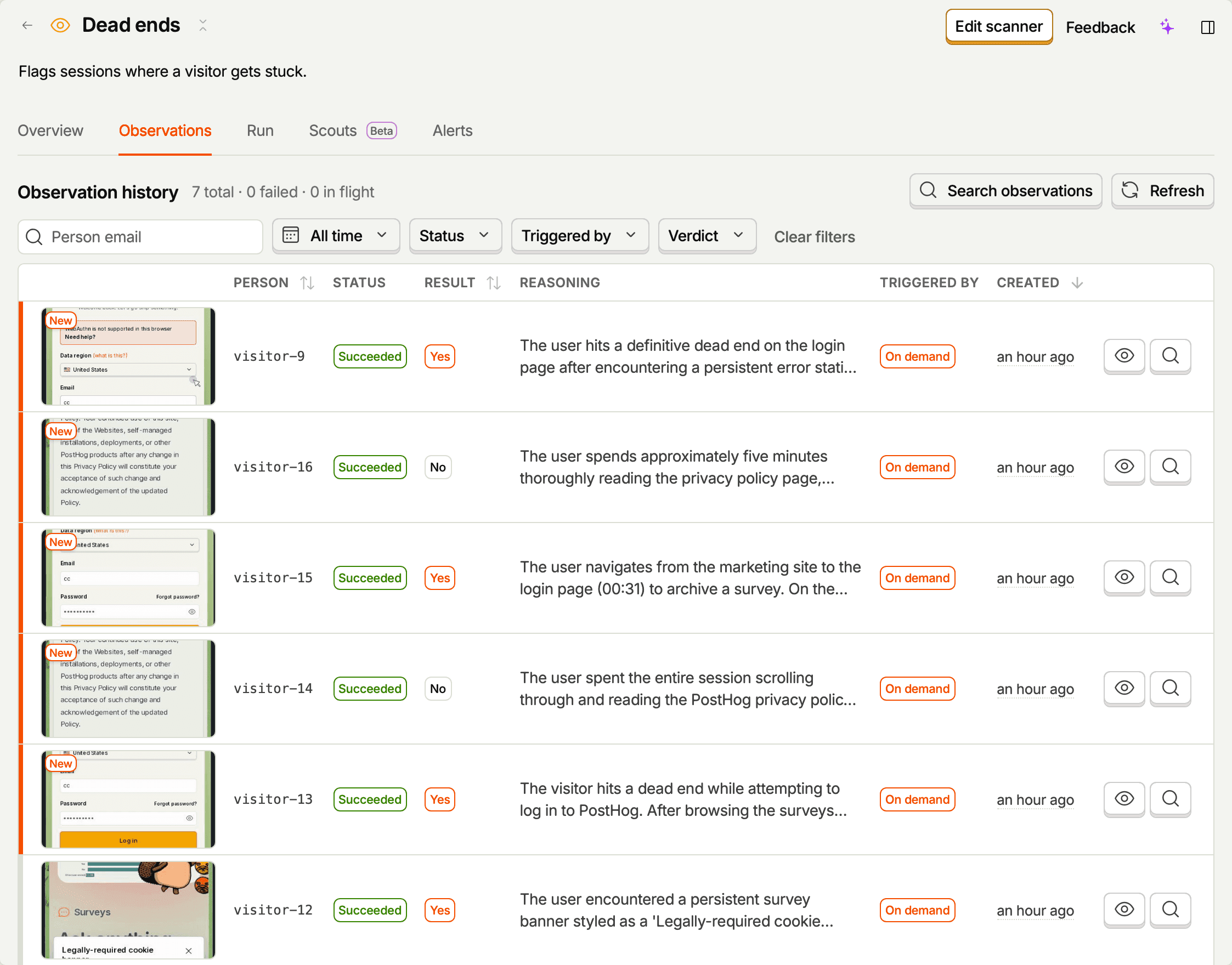Expand the Verdict filter dropdown
Image resolution: width=1232 pixels, height=965 pixels.
[707, 236]
